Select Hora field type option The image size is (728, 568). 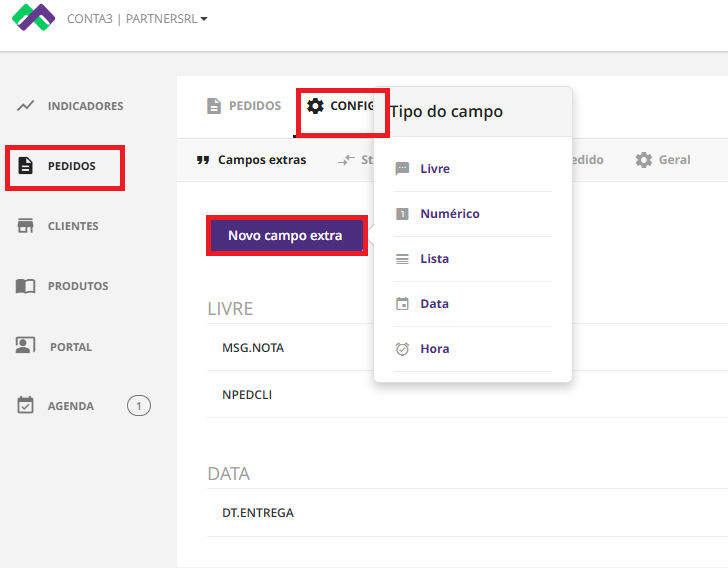[x=434, y=349]
